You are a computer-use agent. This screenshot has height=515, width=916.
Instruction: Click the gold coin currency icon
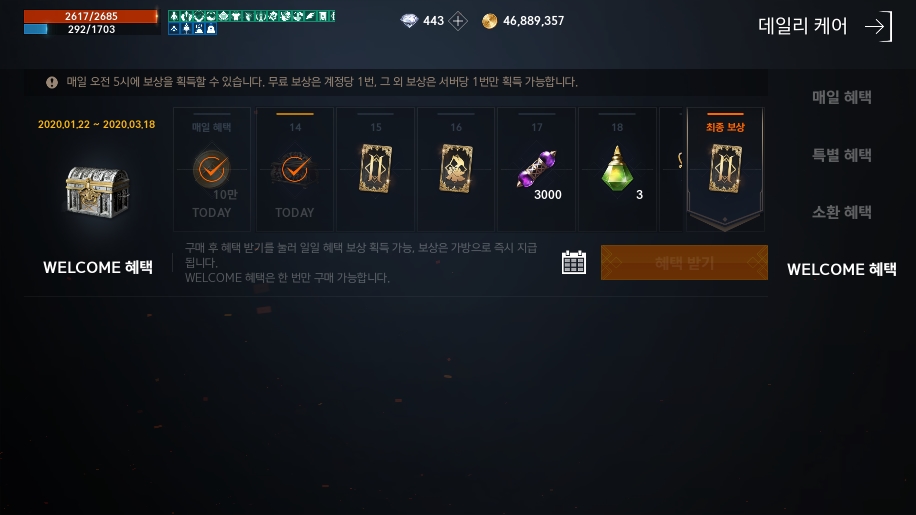point(490,22)
